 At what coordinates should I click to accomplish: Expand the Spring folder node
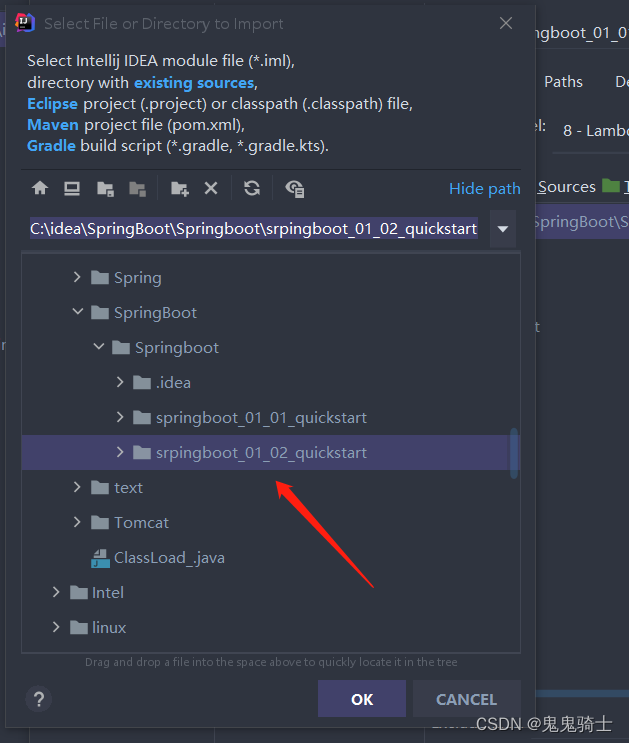click(77, 277)
